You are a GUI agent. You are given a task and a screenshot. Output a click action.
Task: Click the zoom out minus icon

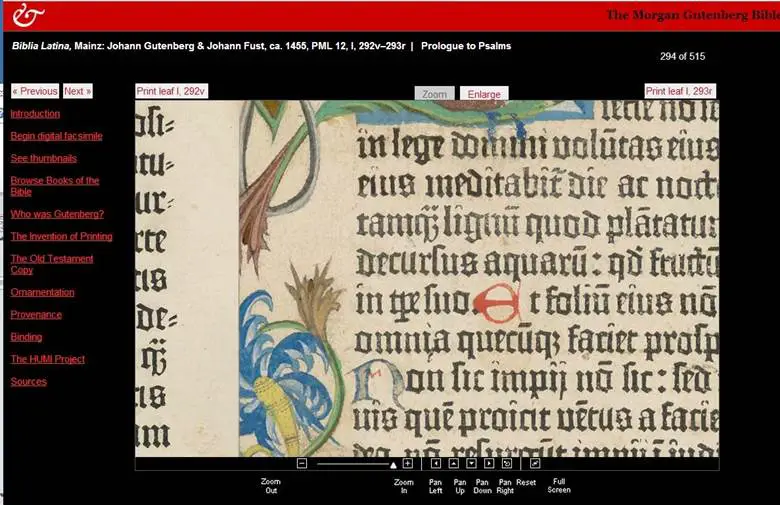tap(301, 463)
